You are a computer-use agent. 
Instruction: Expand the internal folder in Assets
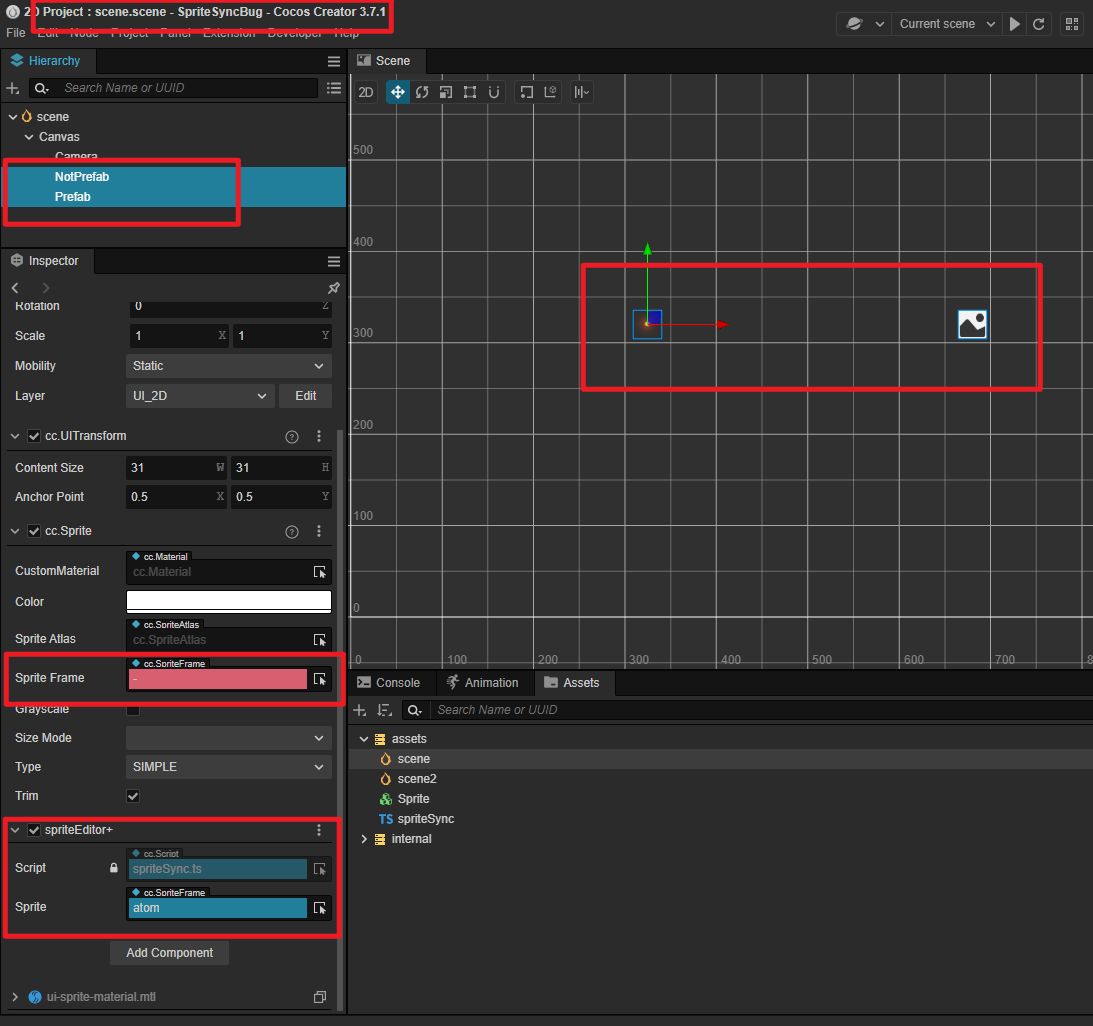point(364,839)
